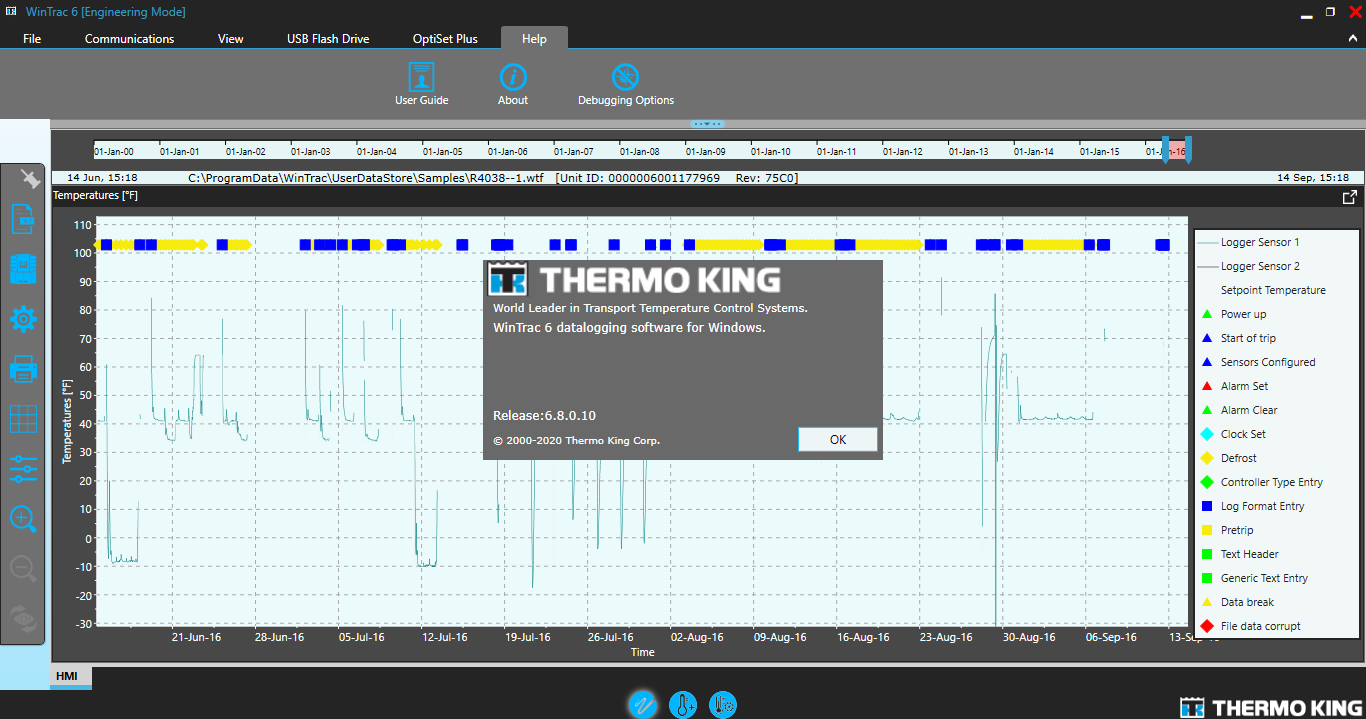The image size is (1366, 719).
Task: Toggle Sensors Configured legend entry
Action: (1268, 362)
